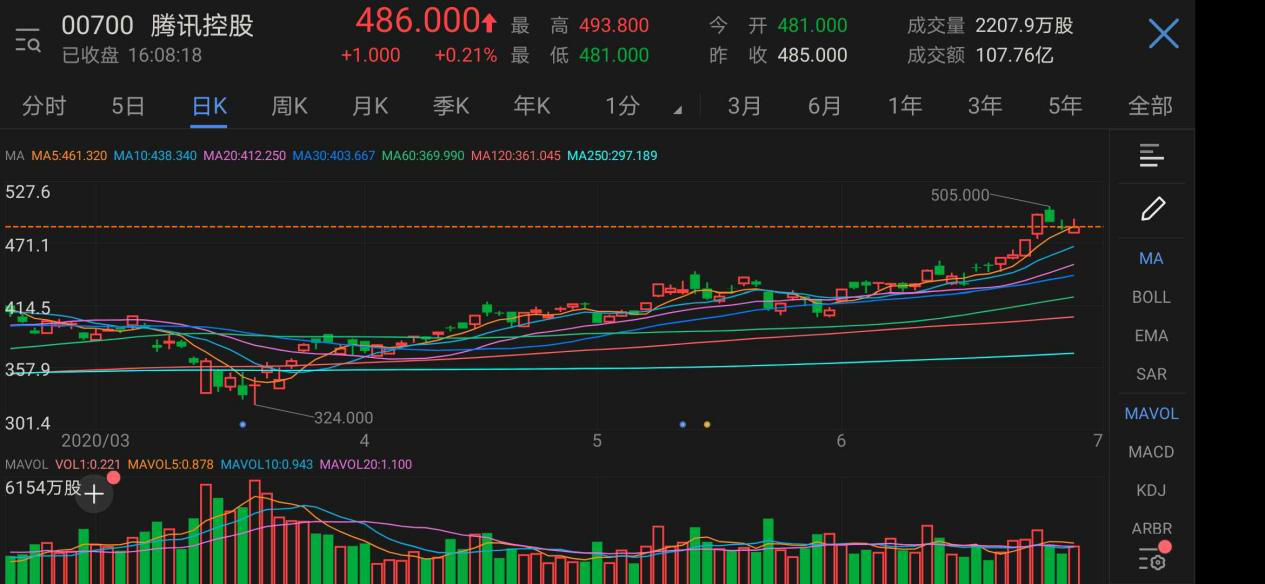Select the KDJ indicator
Screen dimensions: 1265x584
point(1151,490)
